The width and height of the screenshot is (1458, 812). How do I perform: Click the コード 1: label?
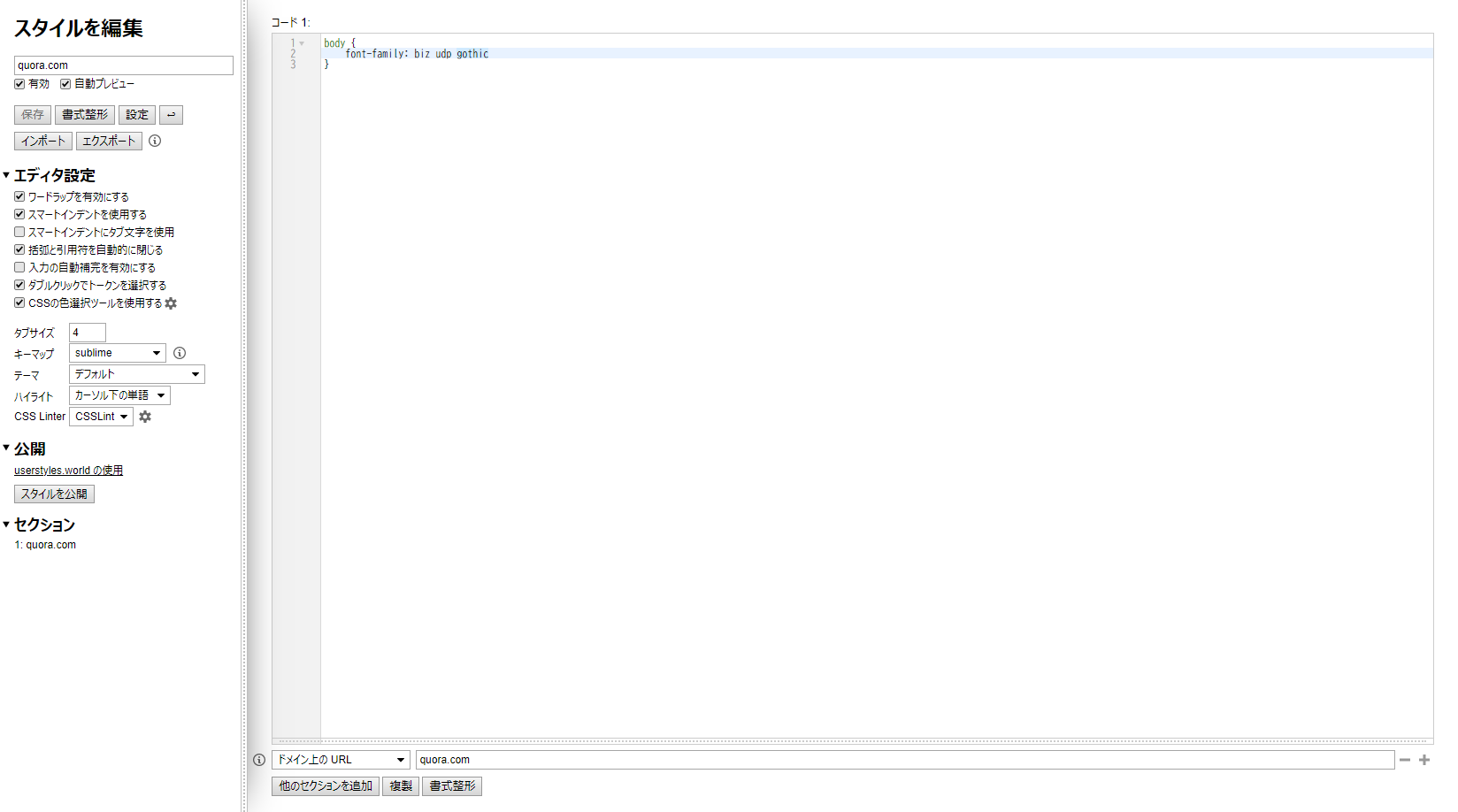(x=291, y=22)
